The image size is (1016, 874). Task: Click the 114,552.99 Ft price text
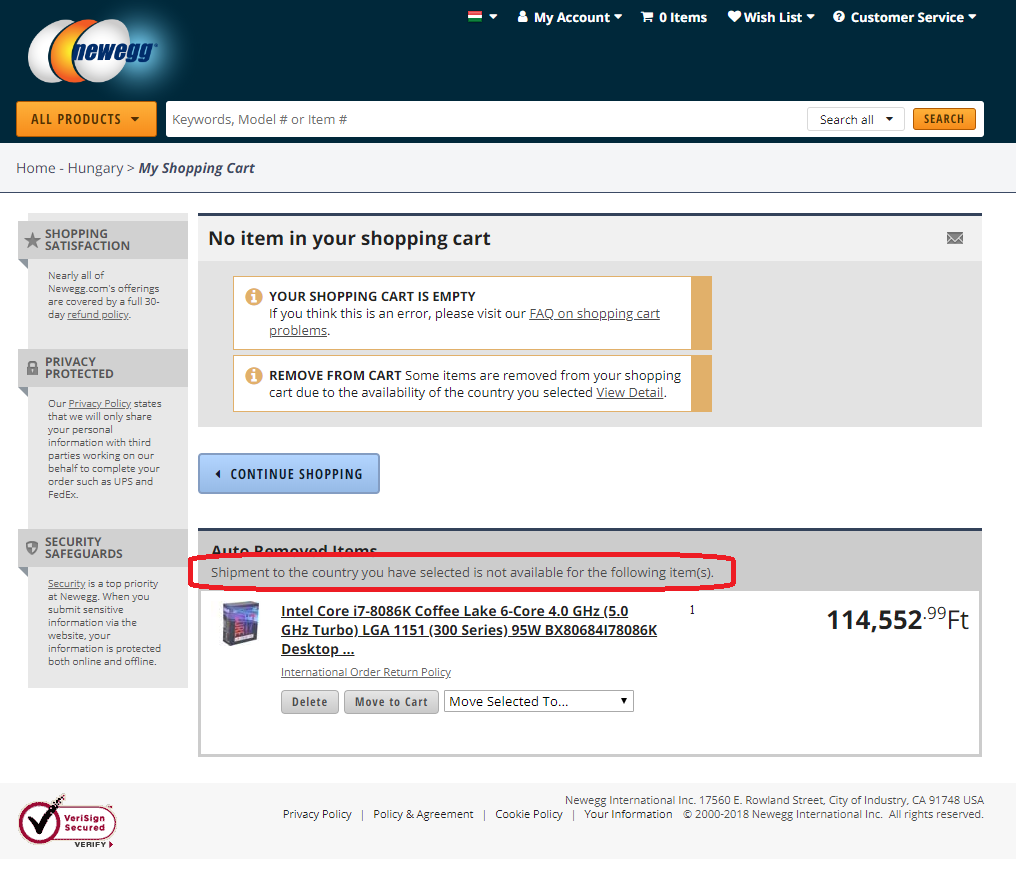(x=897, y=619)
